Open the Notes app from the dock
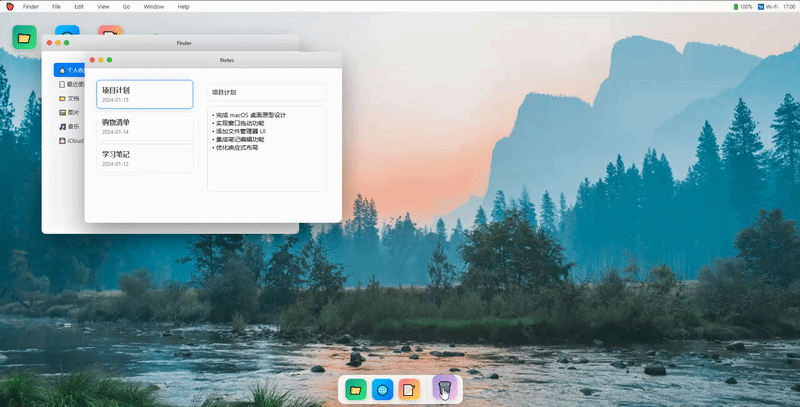The image size is (800, 407). click(x=408, y=388)
